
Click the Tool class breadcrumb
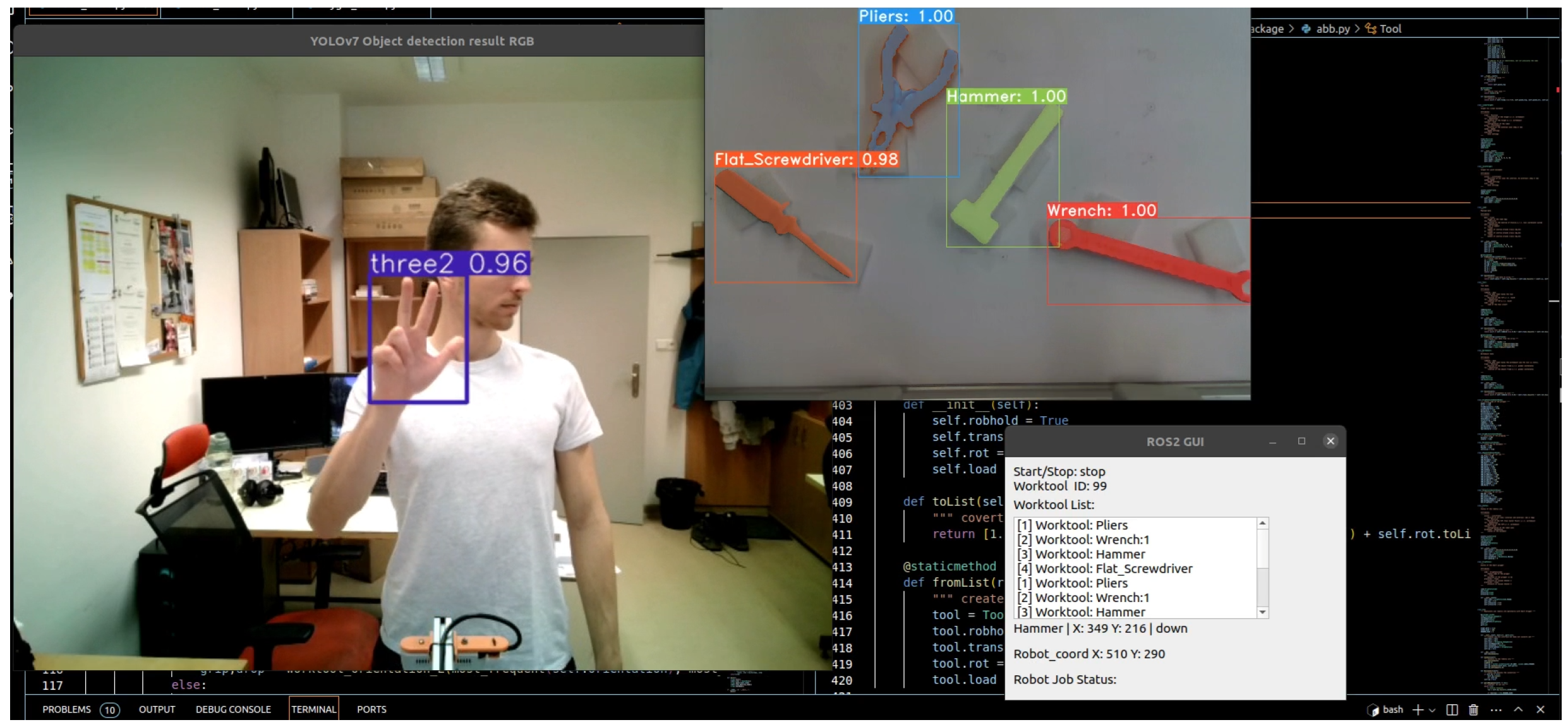coord(1389,28)
